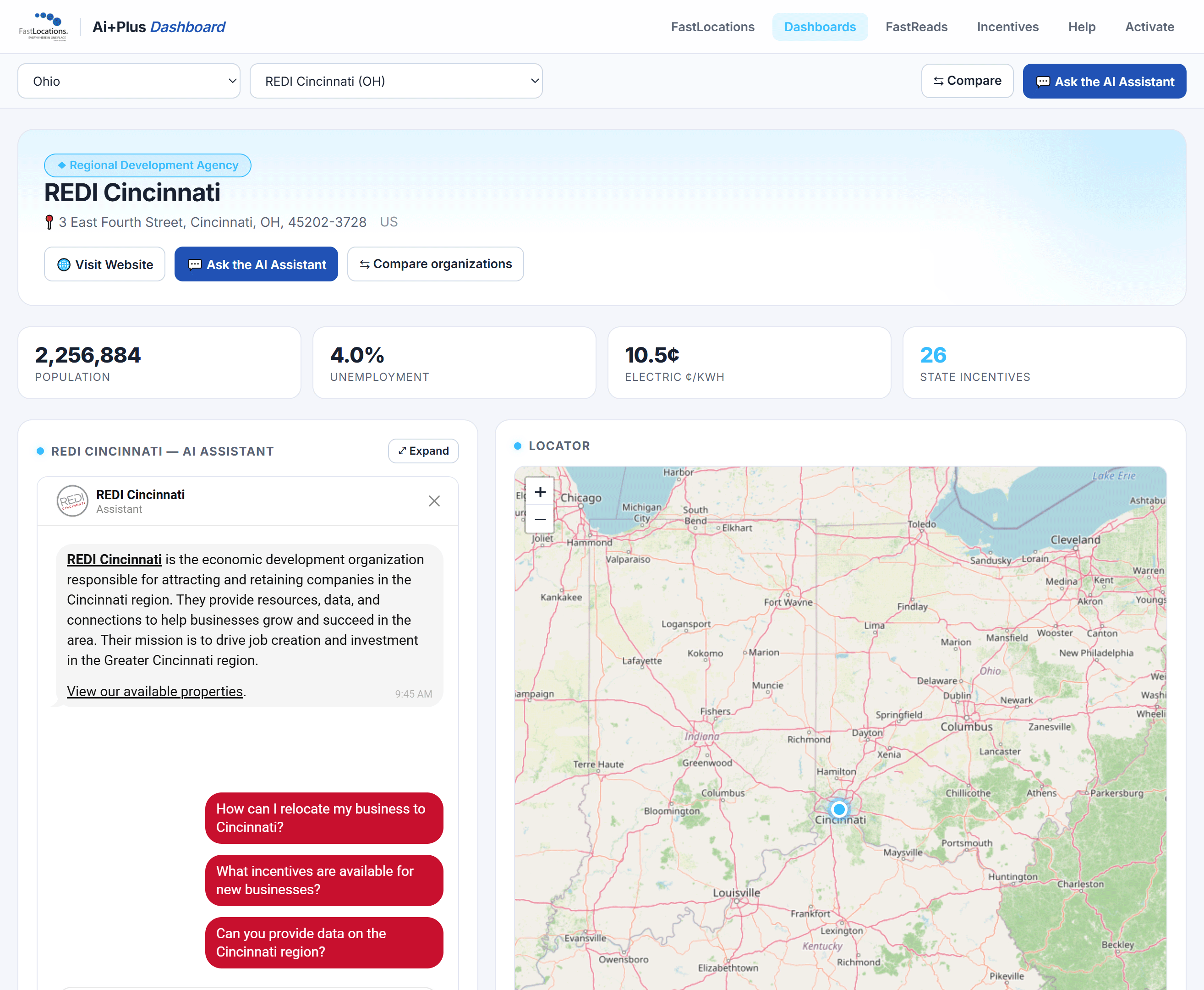
Task: Click the top-right Ask the AI Assistant button
Action: 1104,81
